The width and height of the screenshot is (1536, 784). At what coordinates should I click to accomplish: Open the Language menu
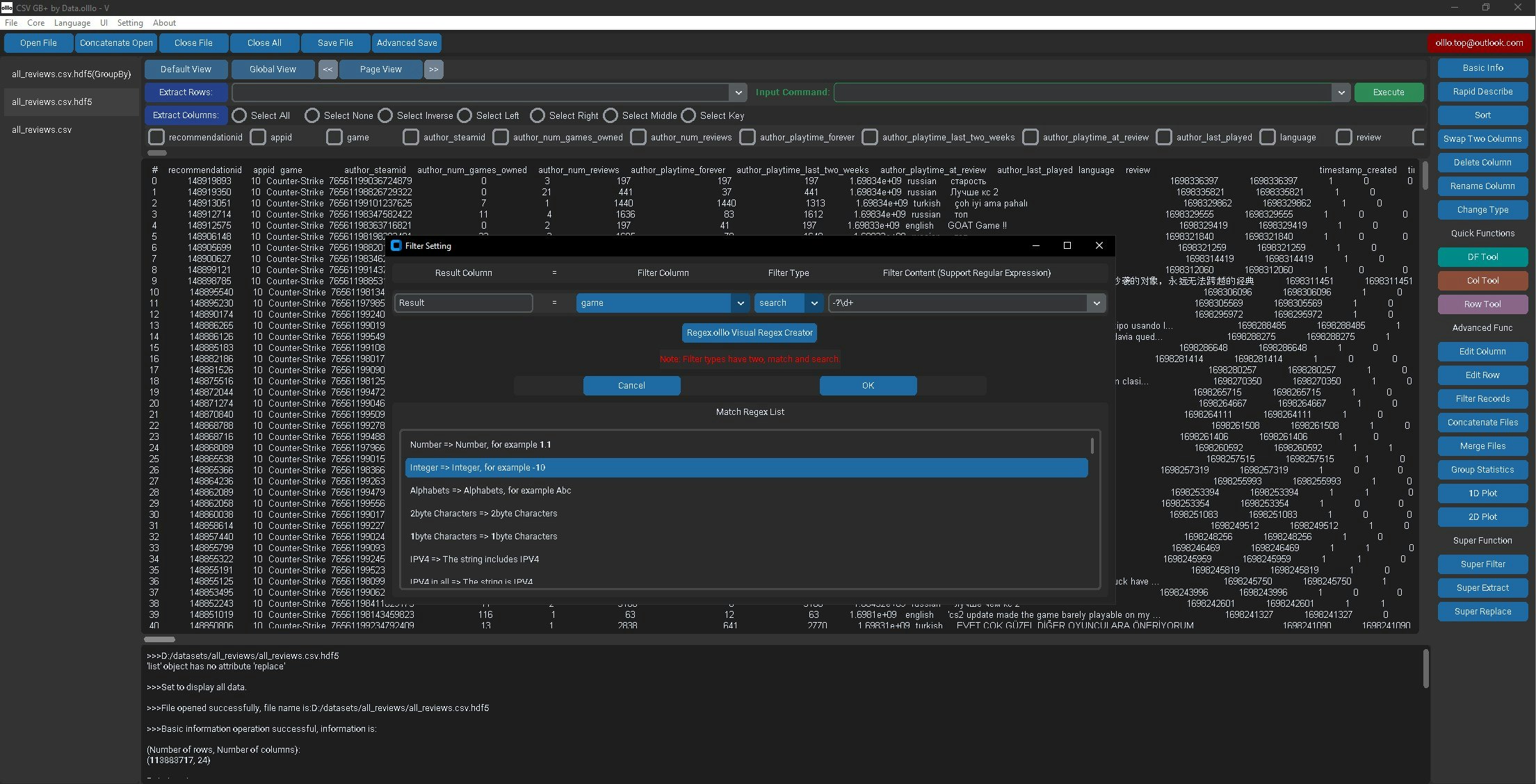tap(72, 23)
